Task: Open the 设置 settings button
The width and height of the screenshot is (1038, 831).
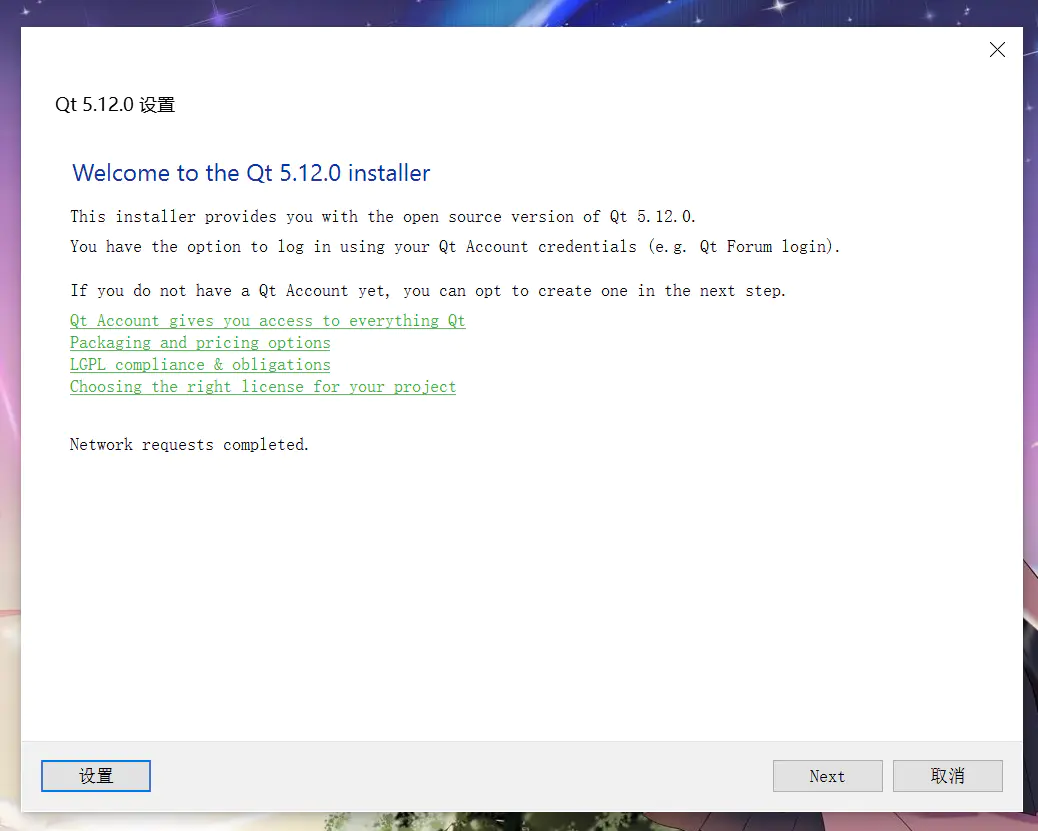Action: click(x=96, y=776)
